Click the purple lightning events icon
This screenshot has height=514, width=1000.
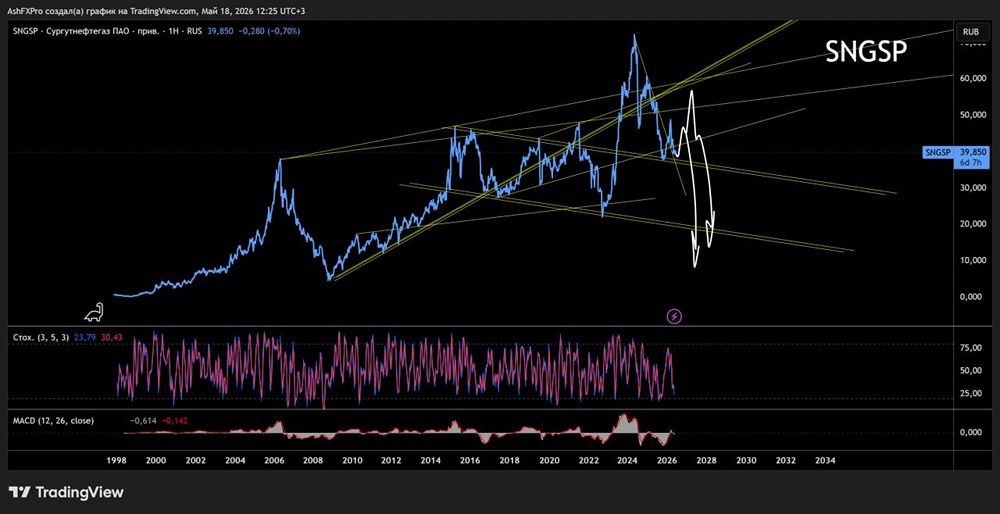click(x=674, y=316)
